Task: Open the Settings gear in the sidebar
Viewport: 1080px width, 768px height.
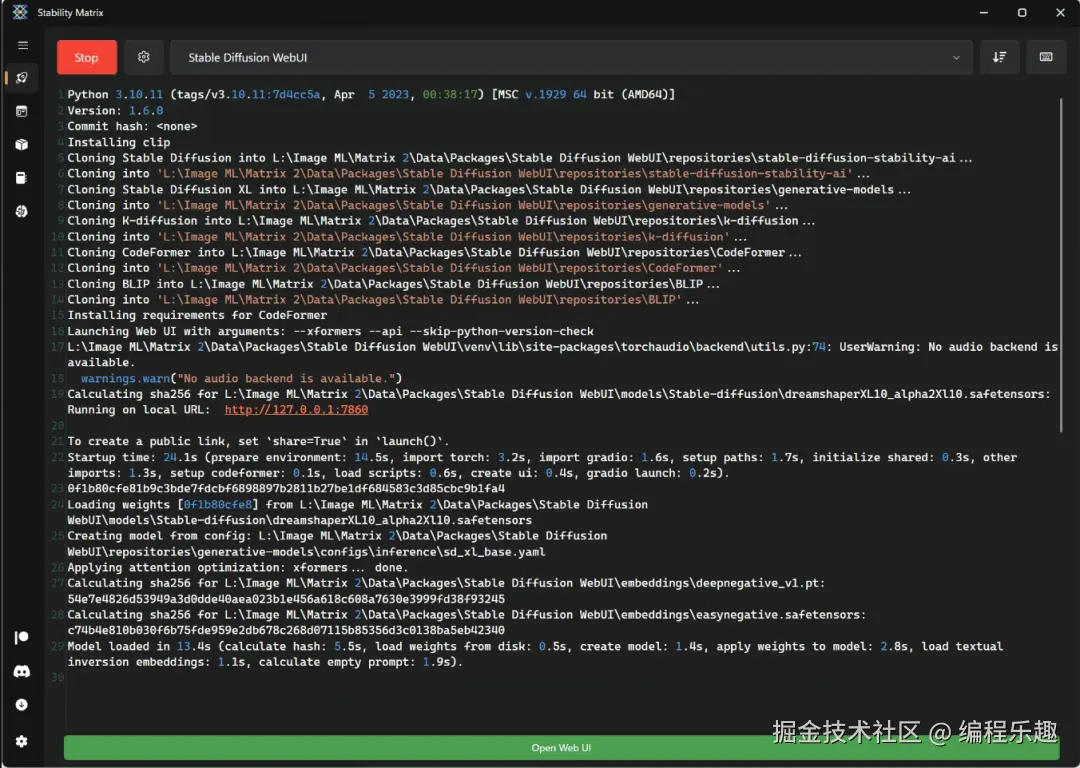Action: pos(22,741)
